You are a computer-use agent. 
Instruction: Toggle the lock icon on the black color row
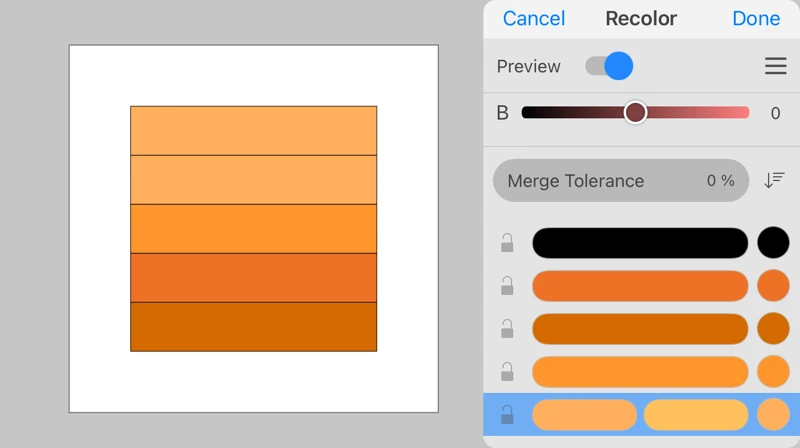pos(507,243)
